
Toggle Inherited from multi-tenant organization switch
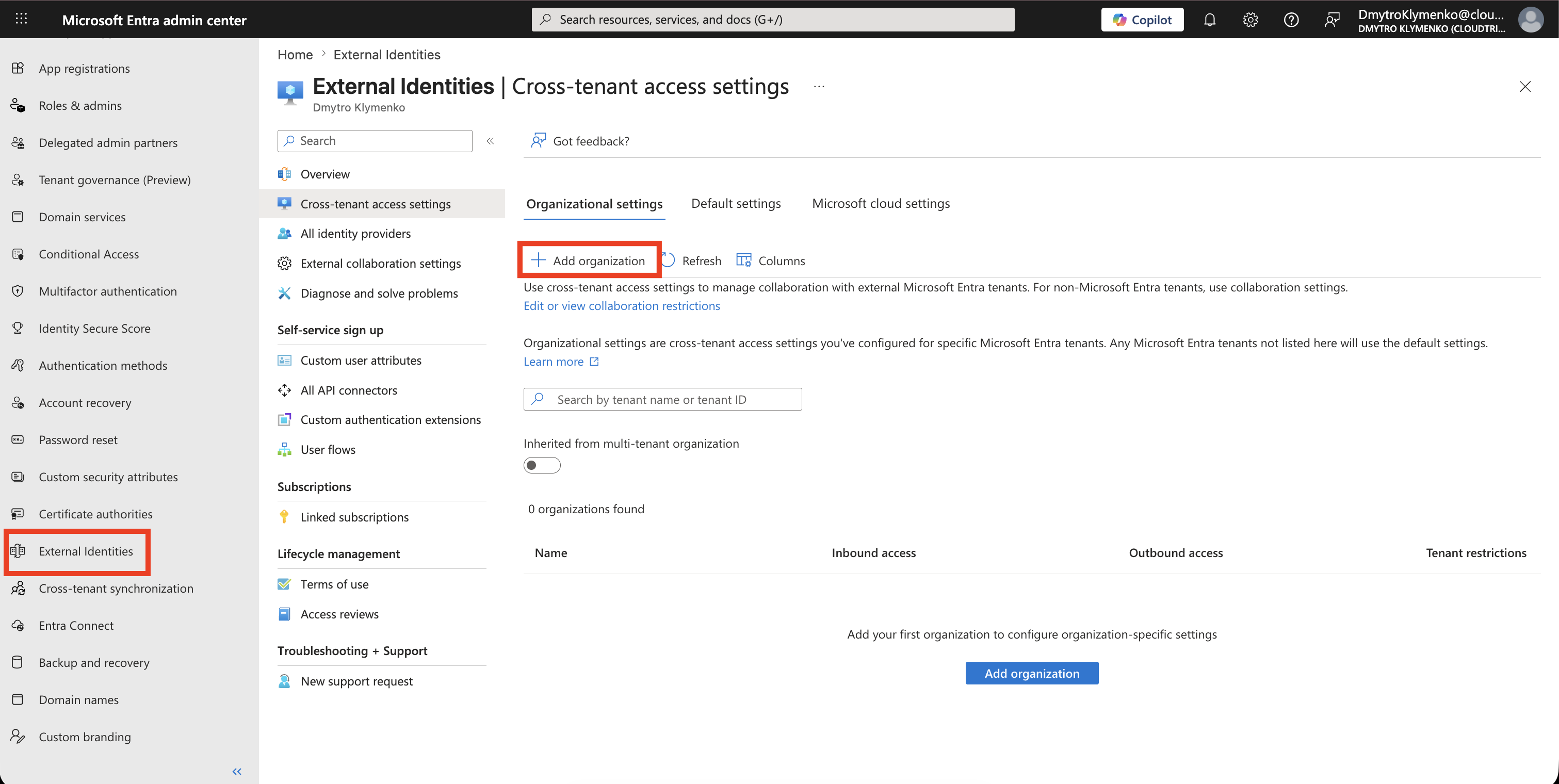tap(542, 465)
